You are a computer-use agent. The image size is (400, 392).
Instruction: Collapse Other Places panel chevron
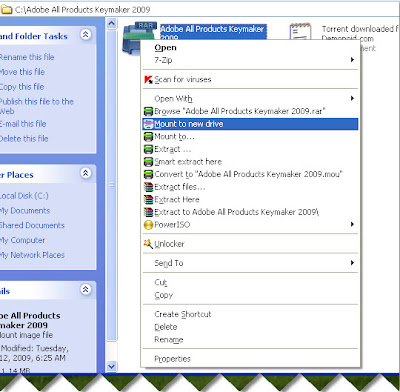tap(86, 173)
